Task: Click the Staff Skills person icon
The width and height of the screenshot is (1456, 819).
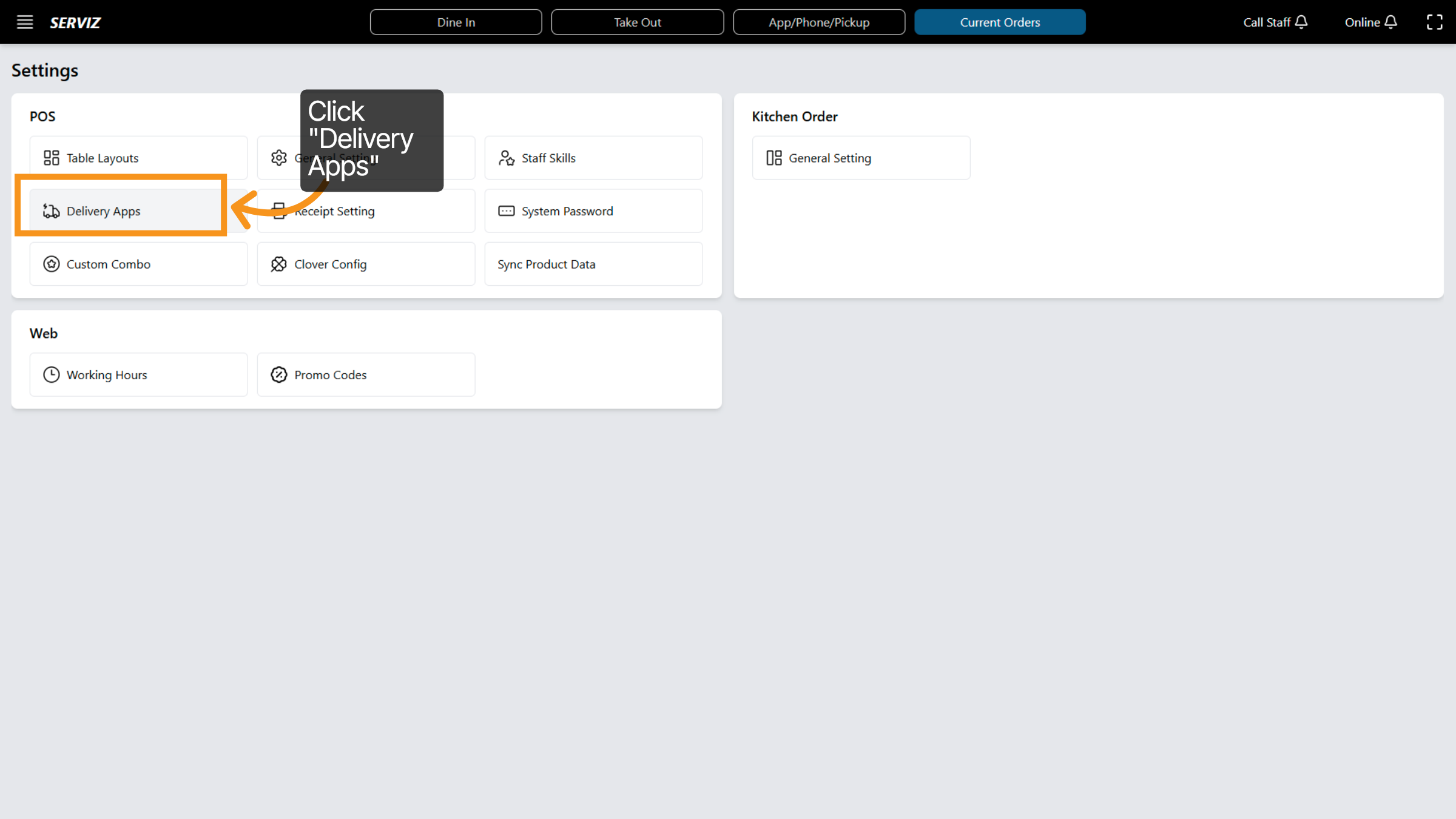Action: (x=507, y=157)
